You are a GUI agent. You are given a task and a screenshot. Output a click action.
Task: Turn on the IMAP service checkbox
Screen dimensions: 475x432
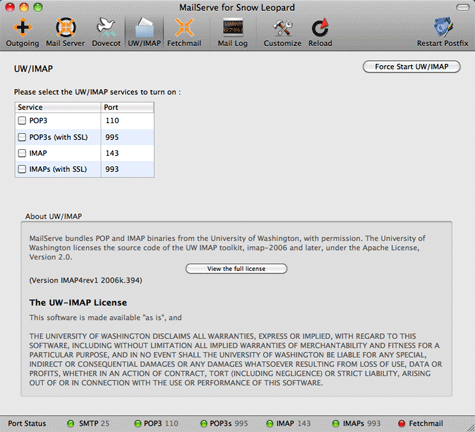click(22, 153)
